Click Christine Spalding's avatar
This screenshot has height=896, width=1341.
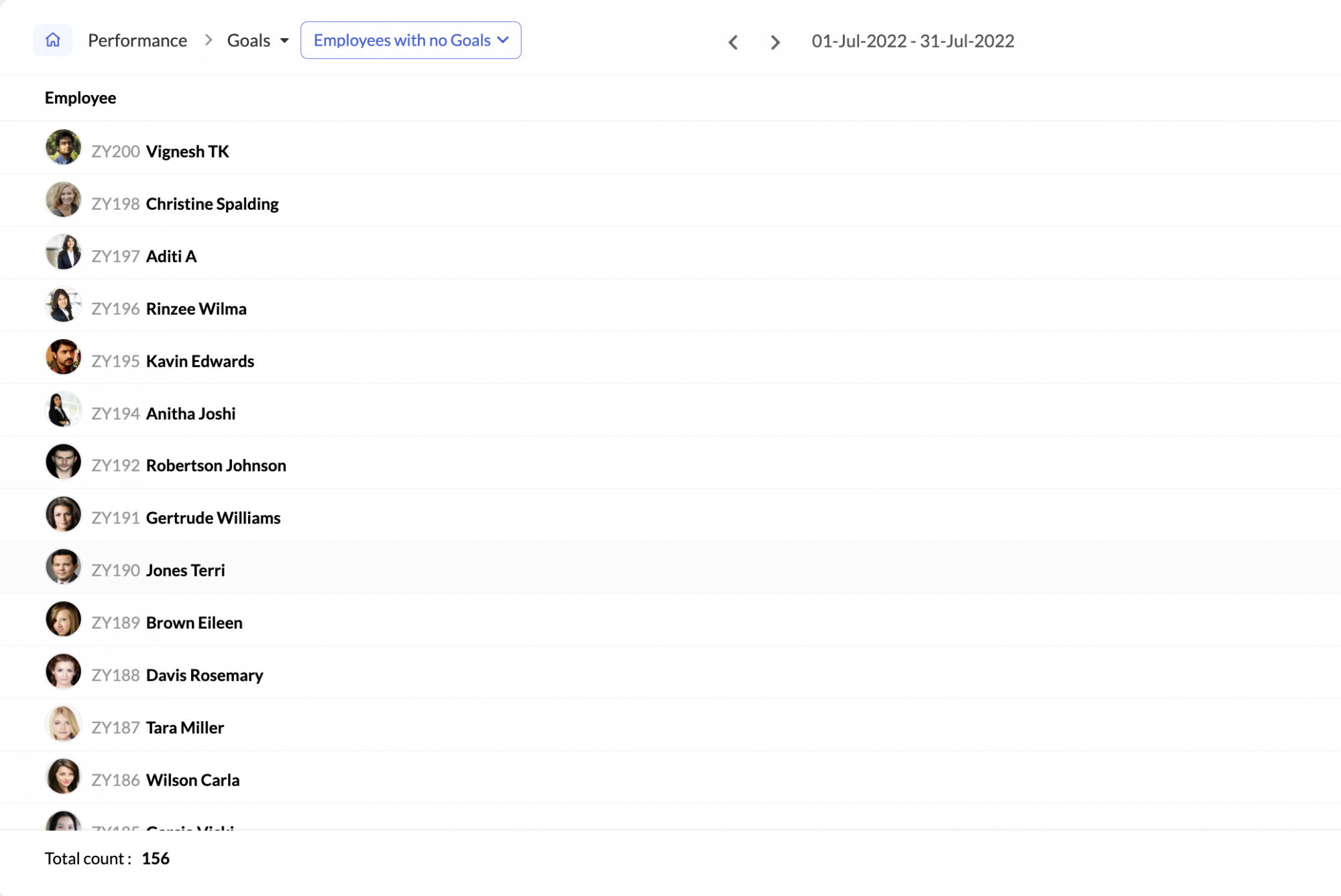(x=63, y=200)
